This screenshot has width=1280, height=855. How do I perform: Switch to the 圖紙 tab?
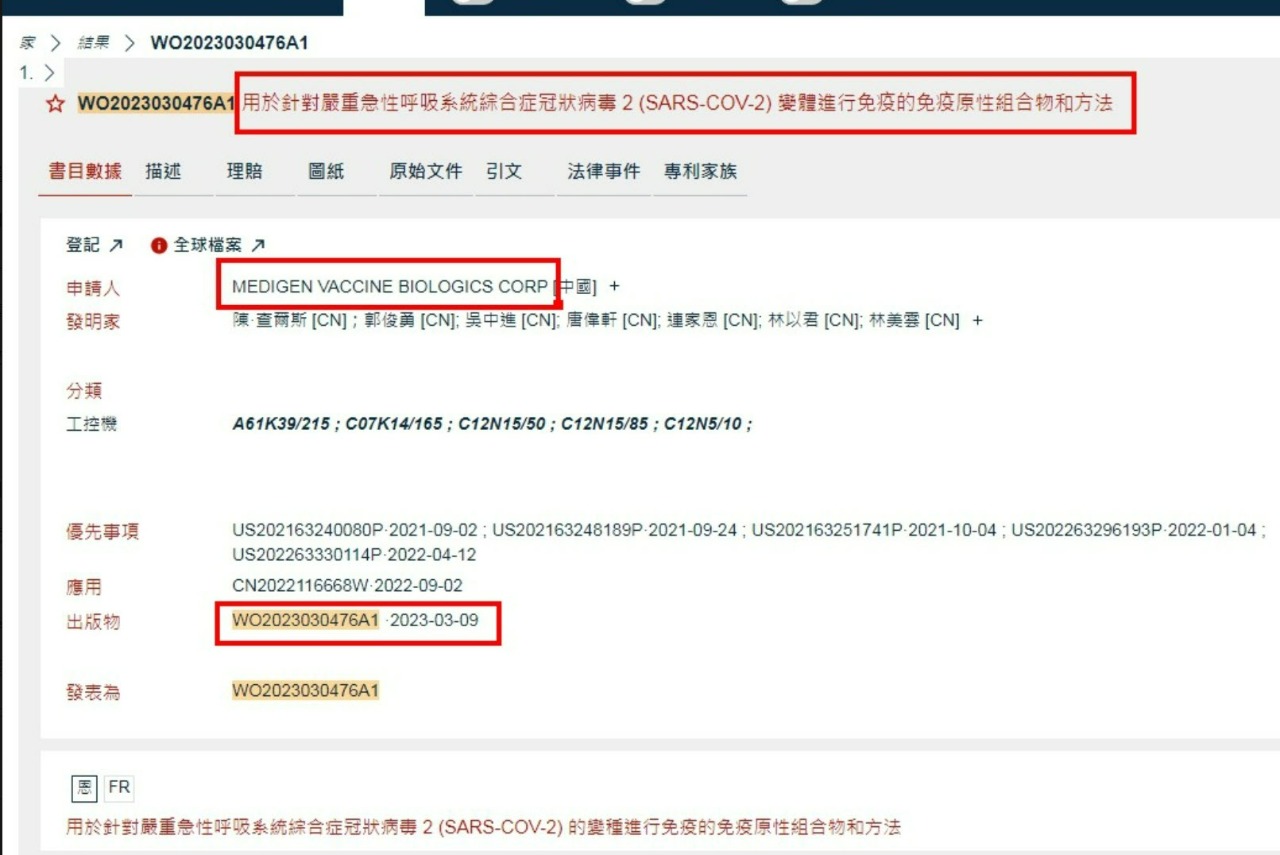(326, 172)
